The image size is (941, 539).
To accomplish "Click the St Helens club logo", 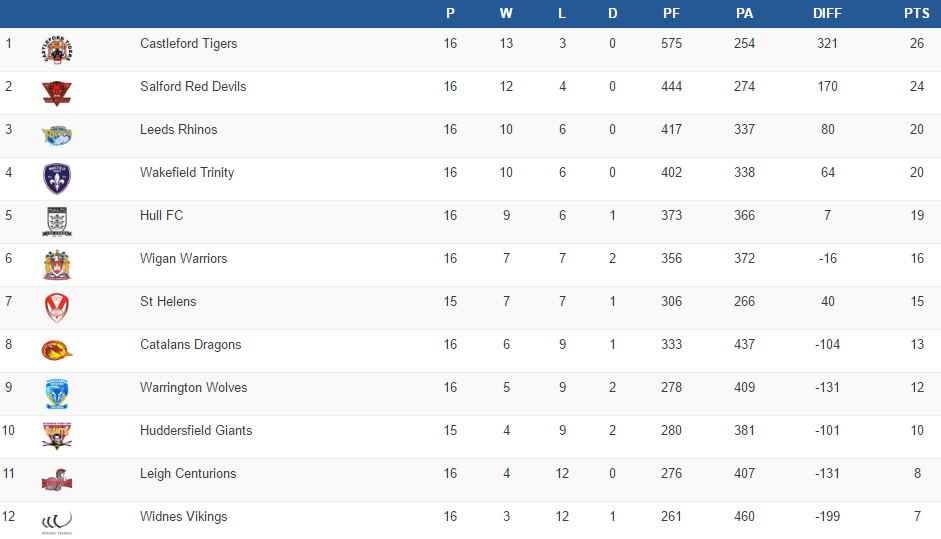I will pyautogui.click(x=57, y=308).
